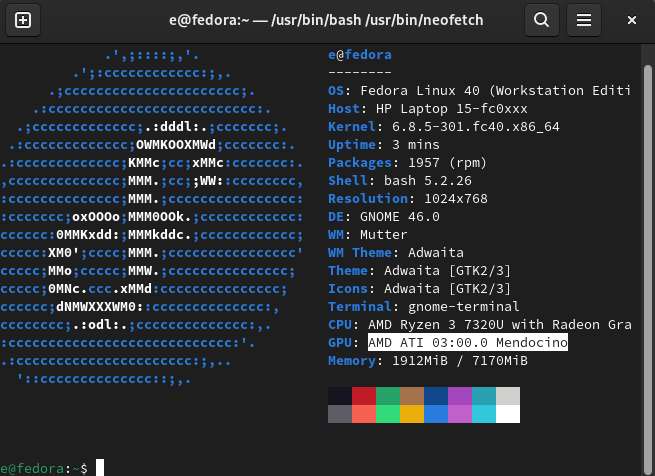
Task: Click the WM Theme line Adwaita
Action: pos(396,252)
